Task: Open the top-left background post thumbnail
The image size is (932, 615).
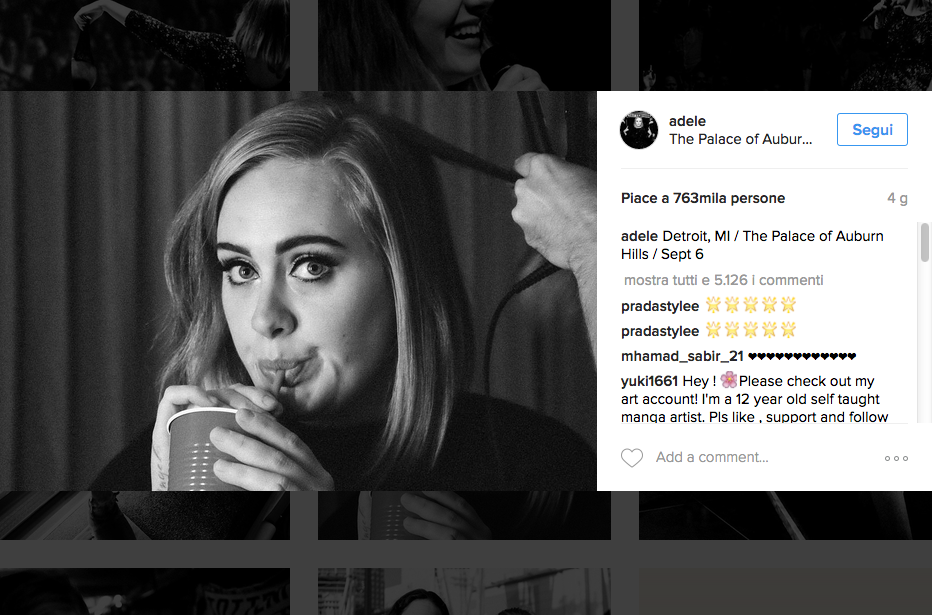Action: 145,45
